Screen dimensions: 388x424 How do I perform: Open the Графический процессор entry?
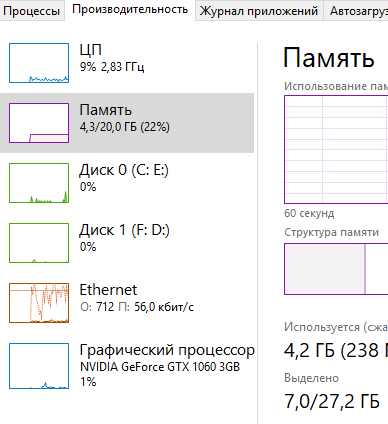(127, 366)
